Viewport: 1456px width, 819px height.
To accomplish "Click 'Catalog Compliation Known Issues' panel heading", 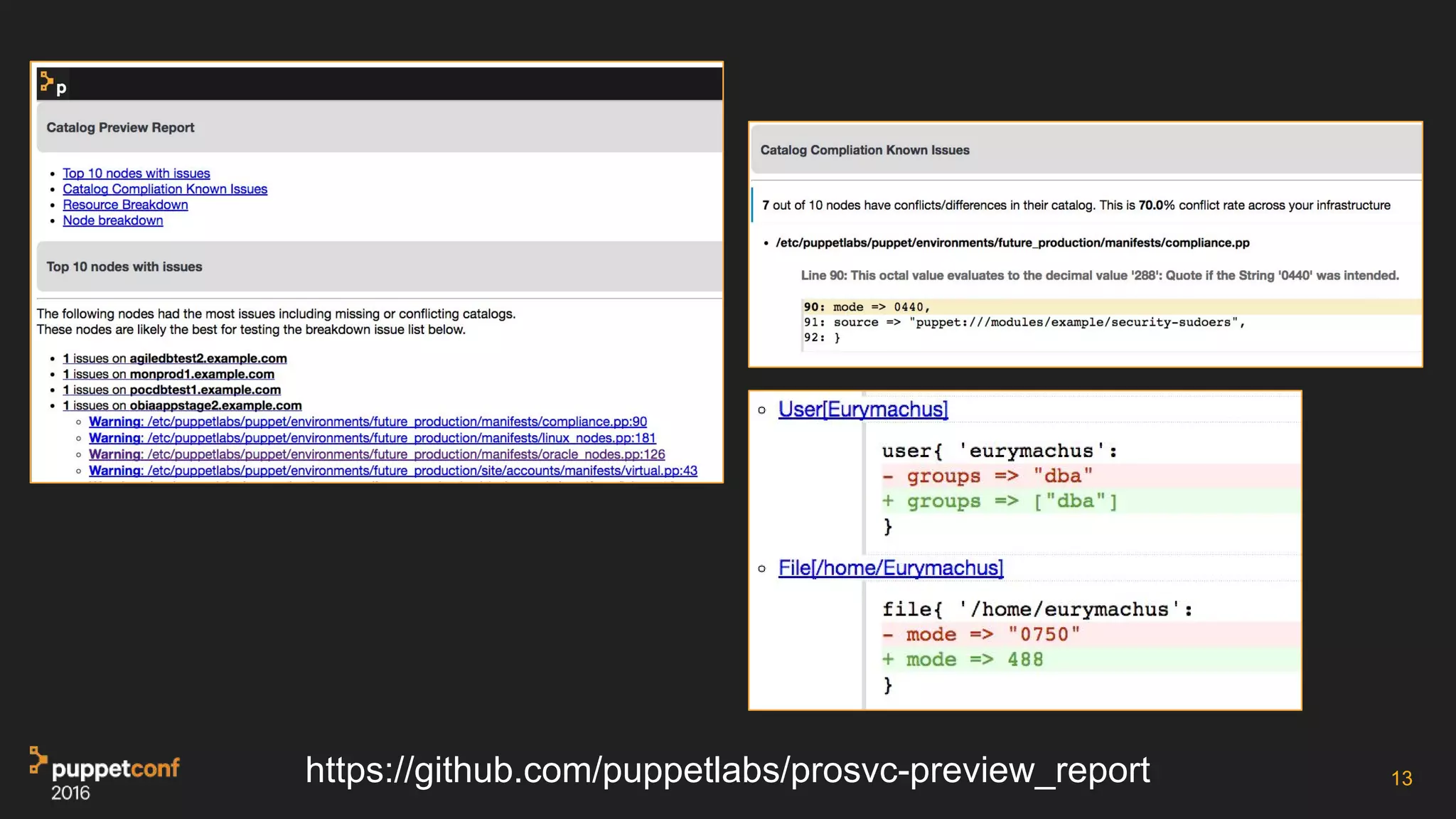I will (864, 150).
